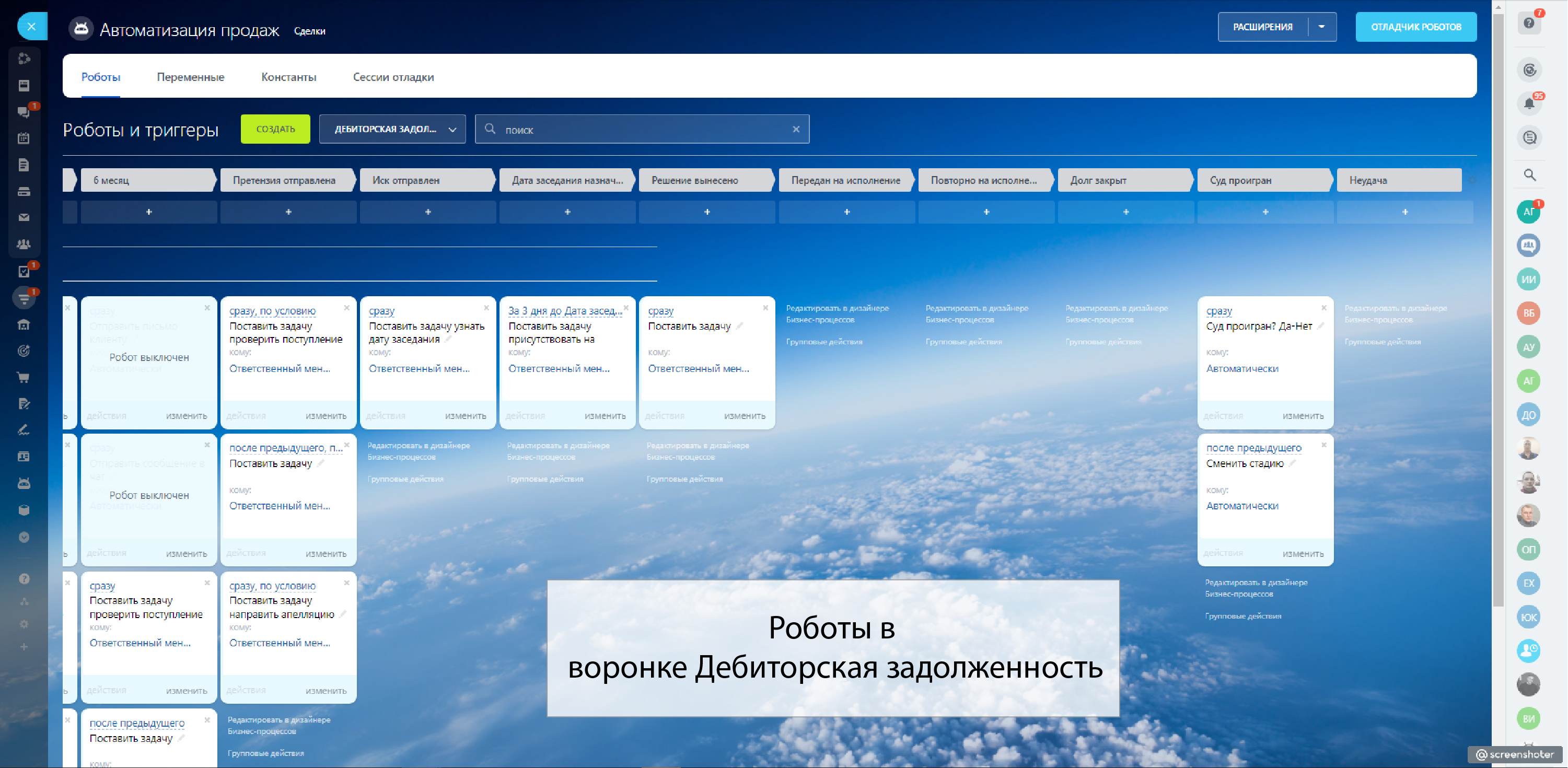Remove the 'Суд проигран? Да-Нет' robot card
Screen dimensions: 1568x768
[1323, 308]
